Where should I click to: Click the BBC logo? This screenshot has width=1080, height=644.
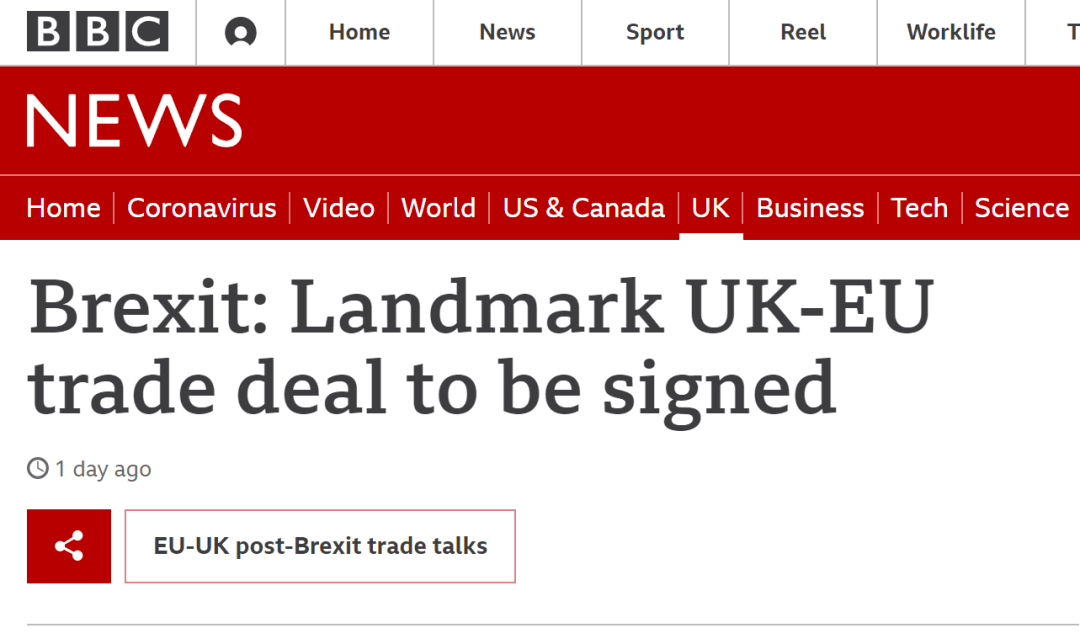pyautogui.click(x=97, y=32)
